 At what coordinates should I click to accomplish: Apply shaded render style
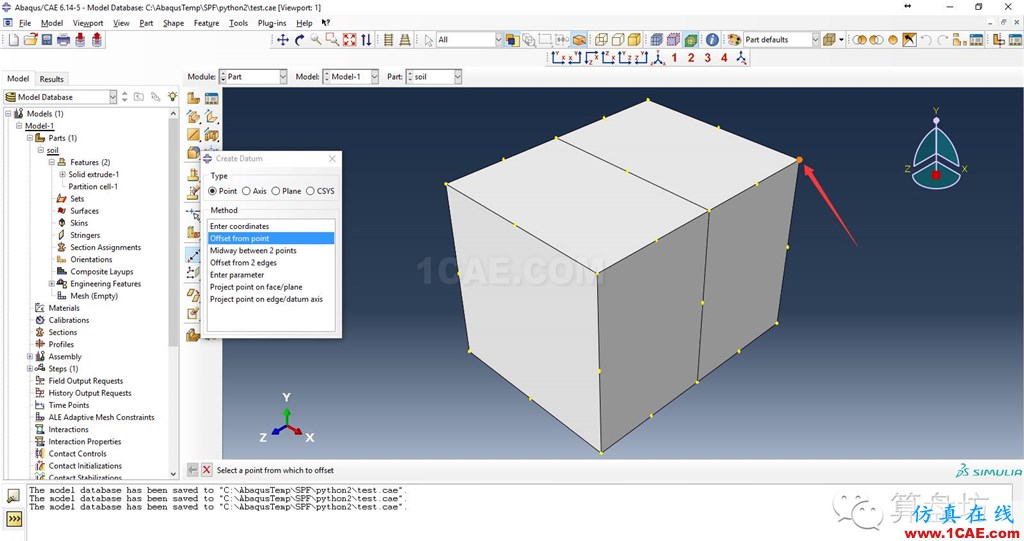[634, 41]
